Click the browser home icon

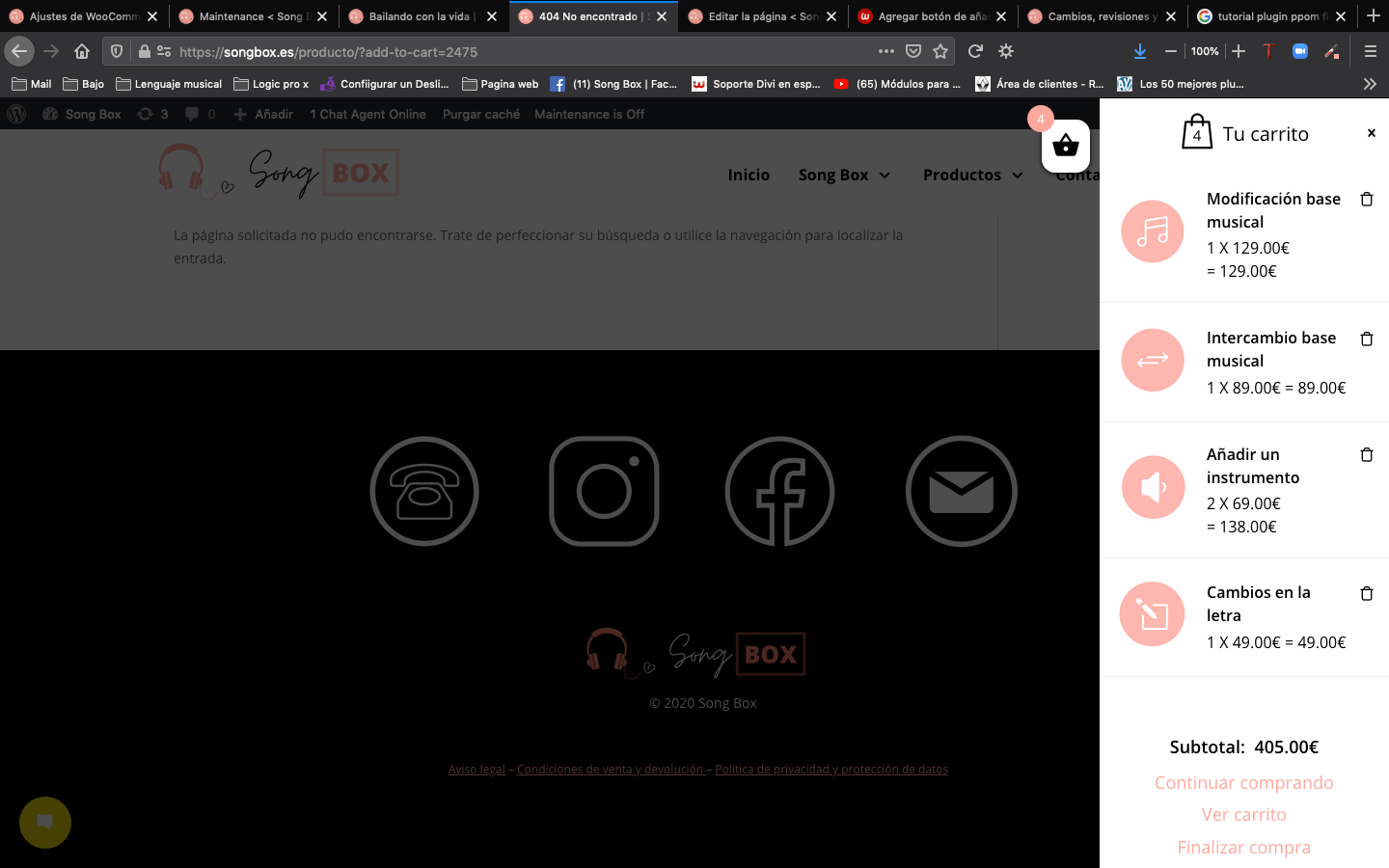click(x=82, y=51)
